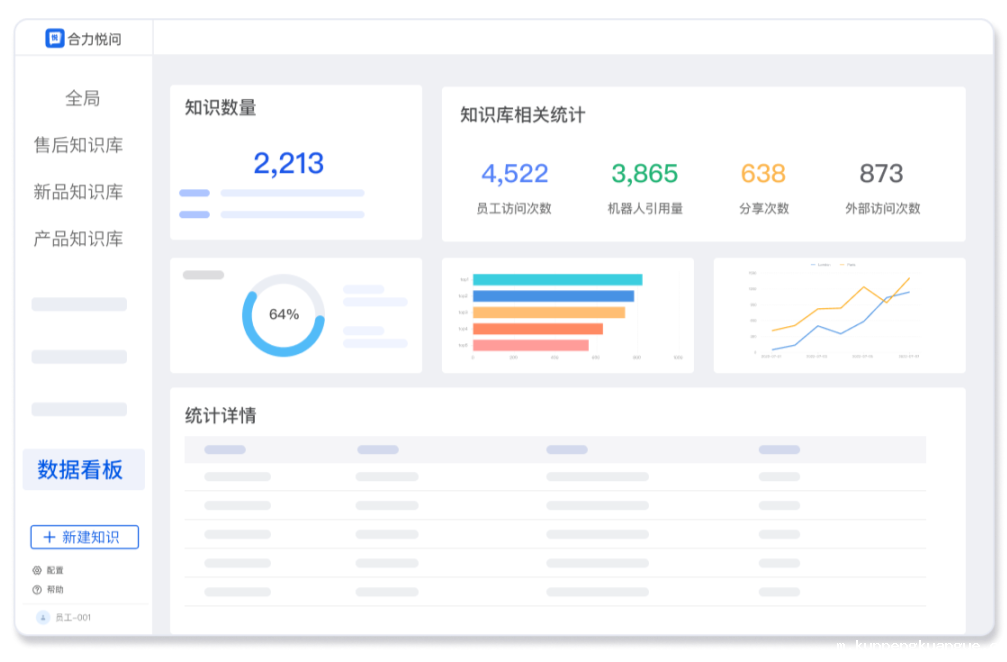Open 新品知识库 knowledge base

(78, 192)
